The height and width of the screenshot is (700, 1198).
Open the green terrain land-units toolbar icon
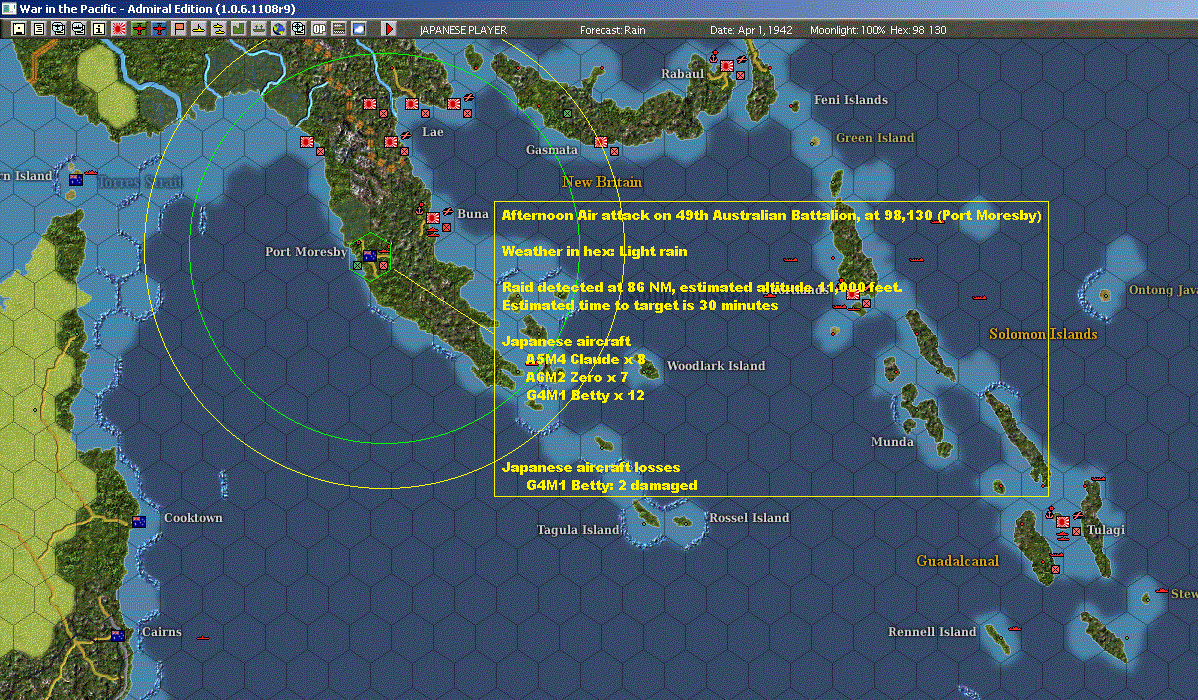(x=238, y=29)
